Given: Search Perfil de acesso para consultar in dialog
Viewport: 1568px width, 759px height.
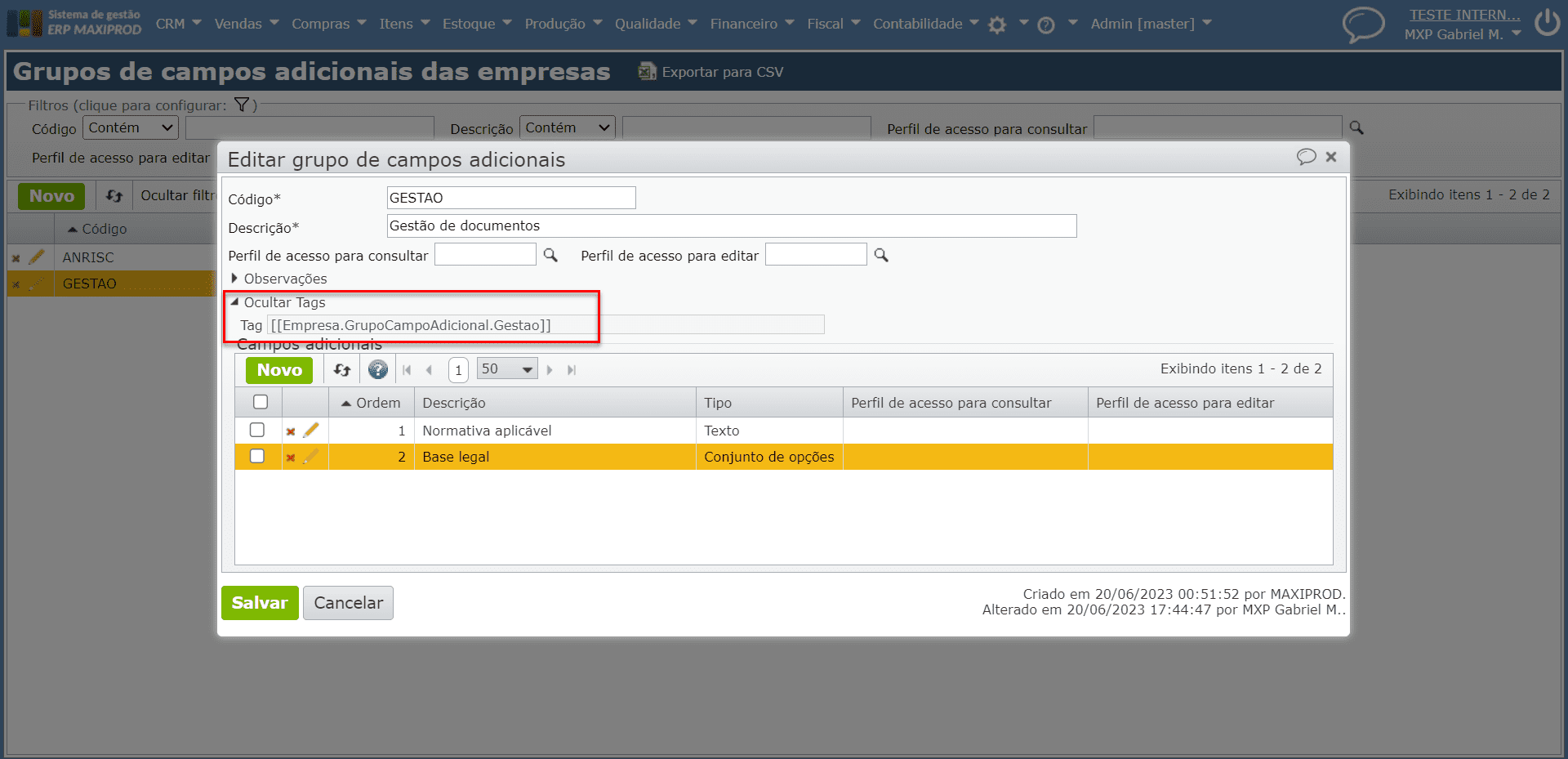Looking at the screenshot, I should (x=550, y=255).
